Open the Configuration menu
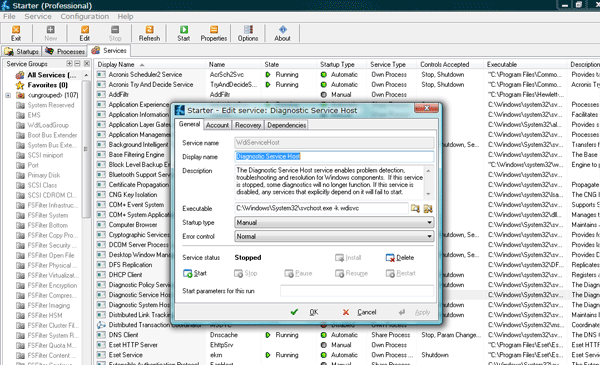The width and height of the screenshot is (600, 365). point(85,16)
